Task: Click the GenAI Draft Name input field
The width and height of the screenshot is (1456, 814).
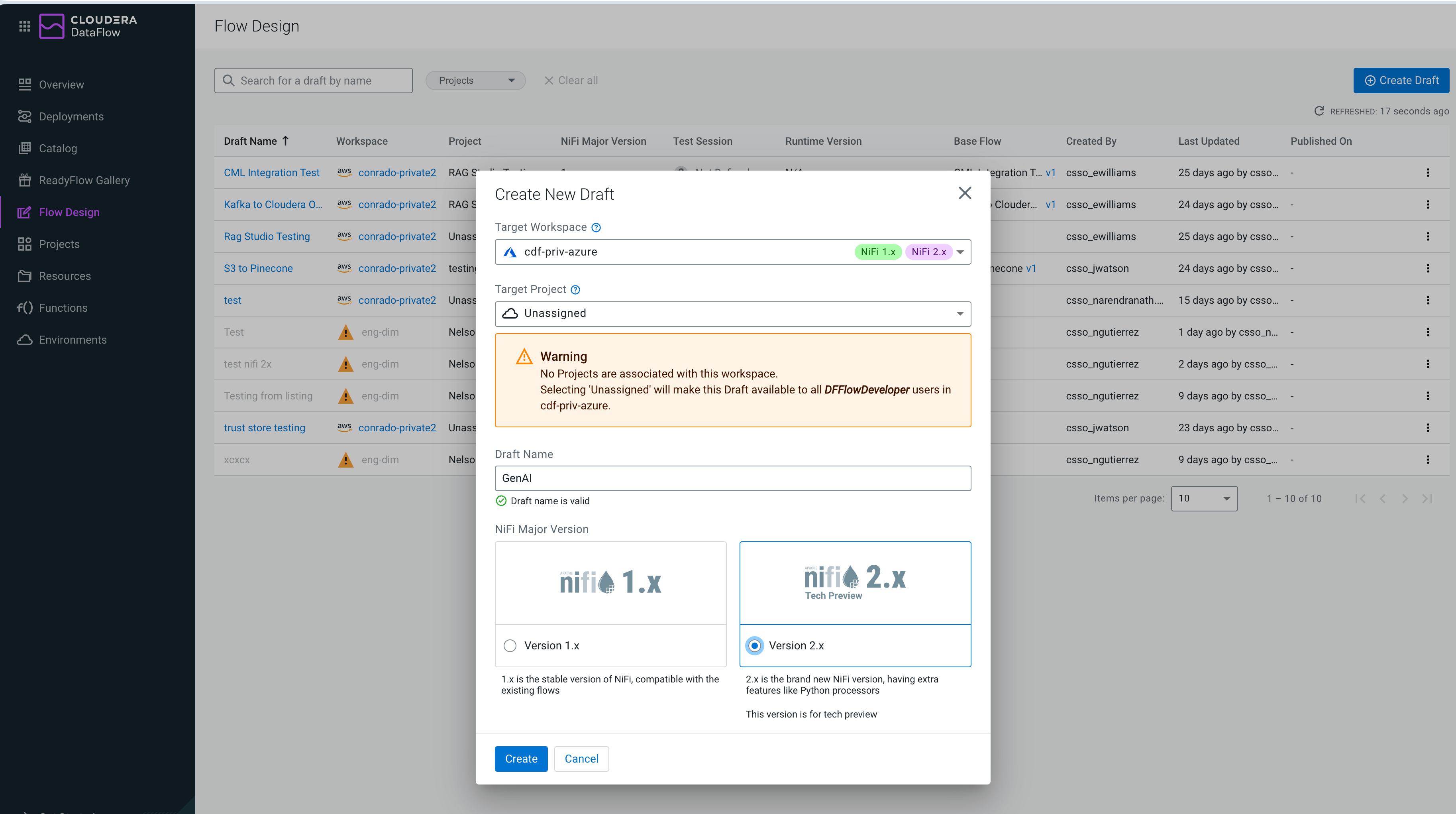Action: click(x=732, y=478)
